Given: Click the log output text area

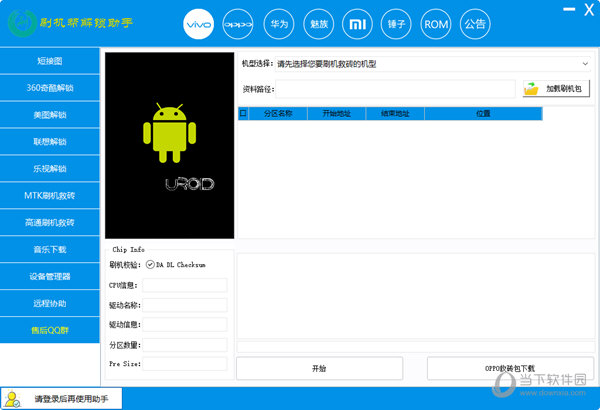Looking at the screenshot, I should (x=416, y=296).
